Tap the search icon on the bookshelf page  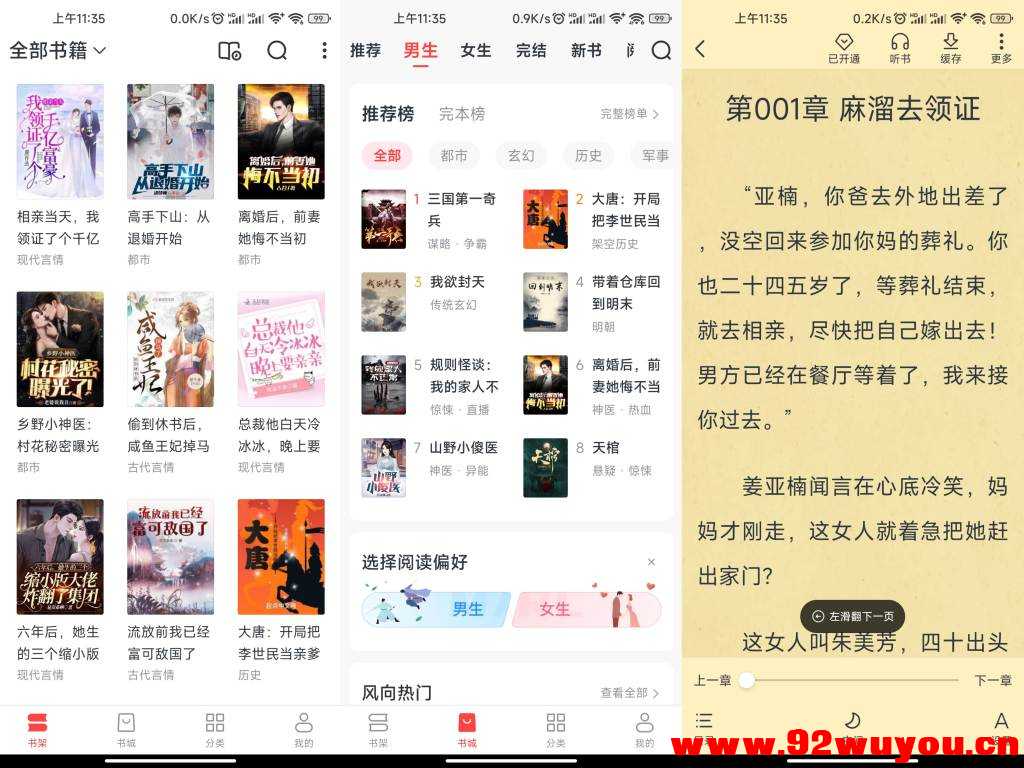pos(277,50)
